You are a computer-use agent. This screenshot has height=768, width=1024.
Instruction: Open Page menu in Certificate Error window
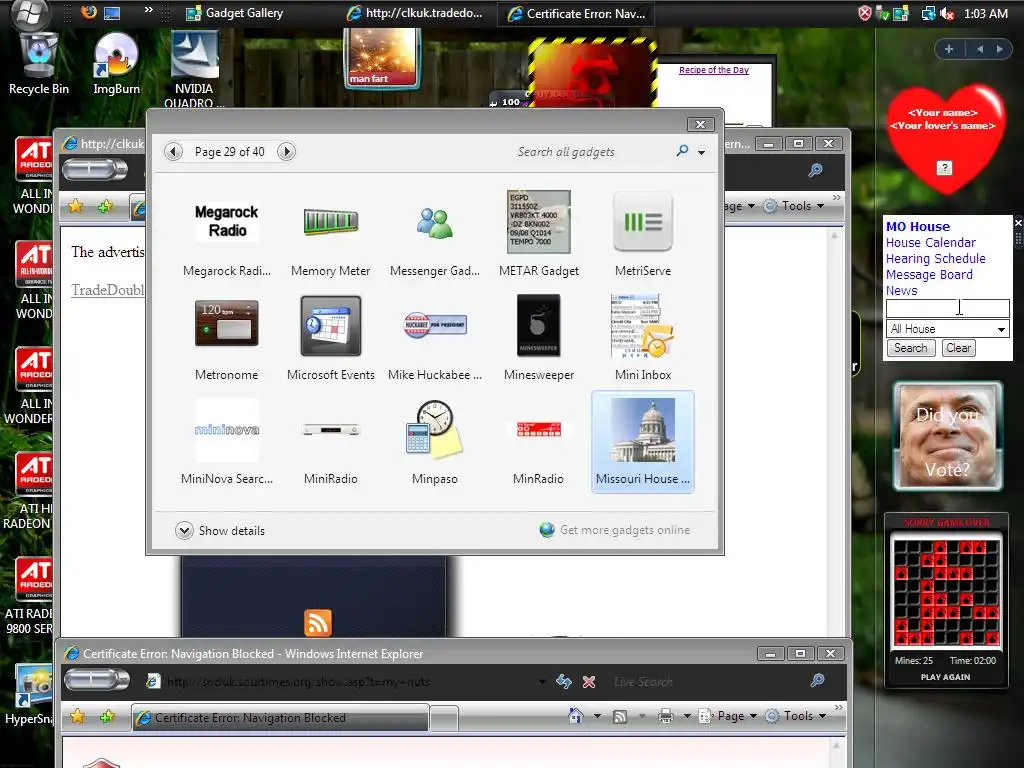pyautogui.click(x=728, y=716)
